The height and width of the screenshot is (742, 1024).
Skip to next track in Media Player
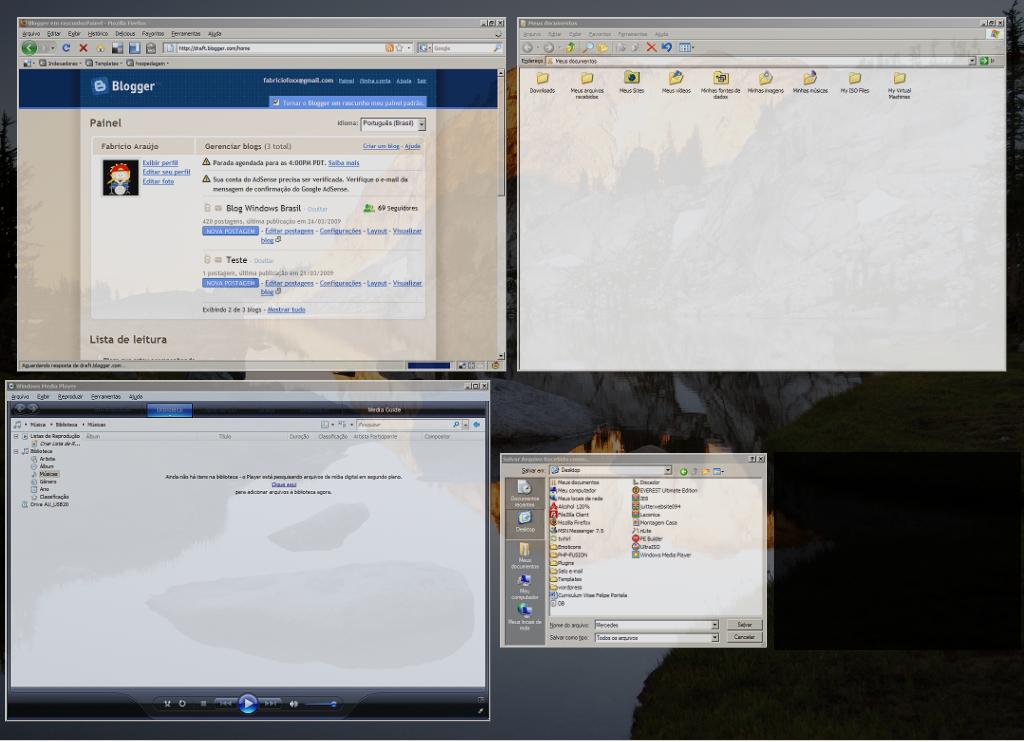coord(270,703)
